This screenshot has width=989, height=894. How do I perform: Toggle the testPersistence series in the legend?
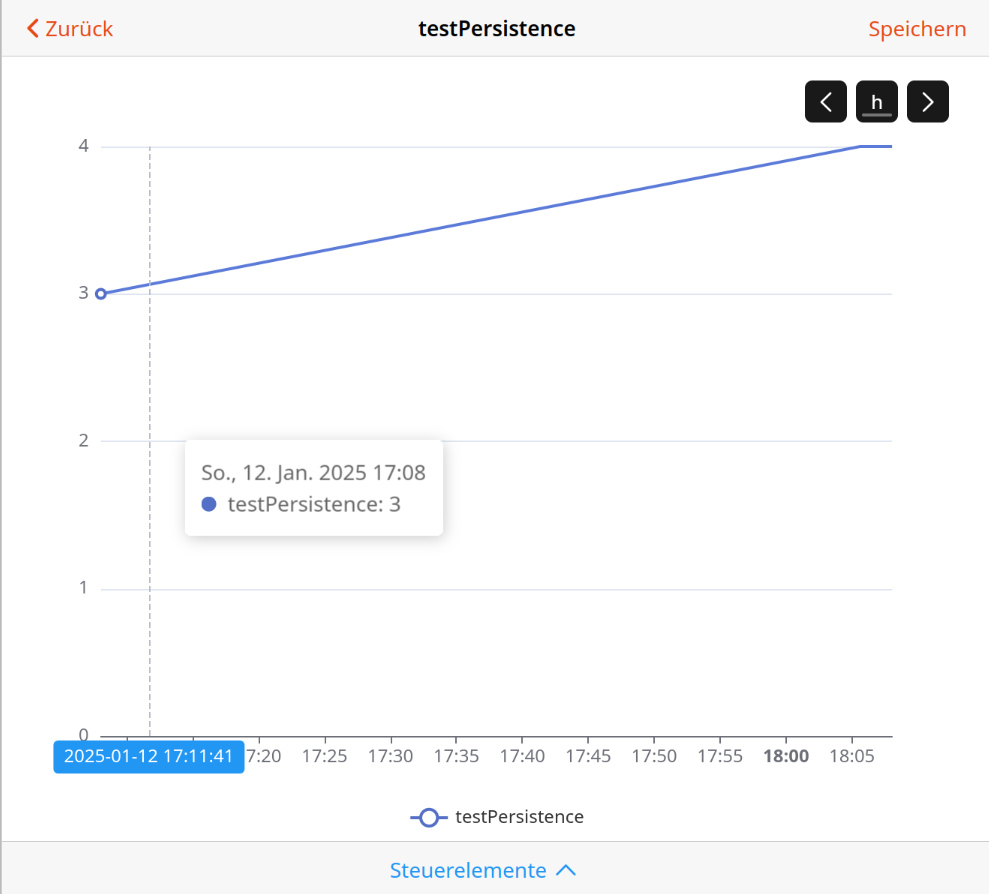click(x=518, y=817)
